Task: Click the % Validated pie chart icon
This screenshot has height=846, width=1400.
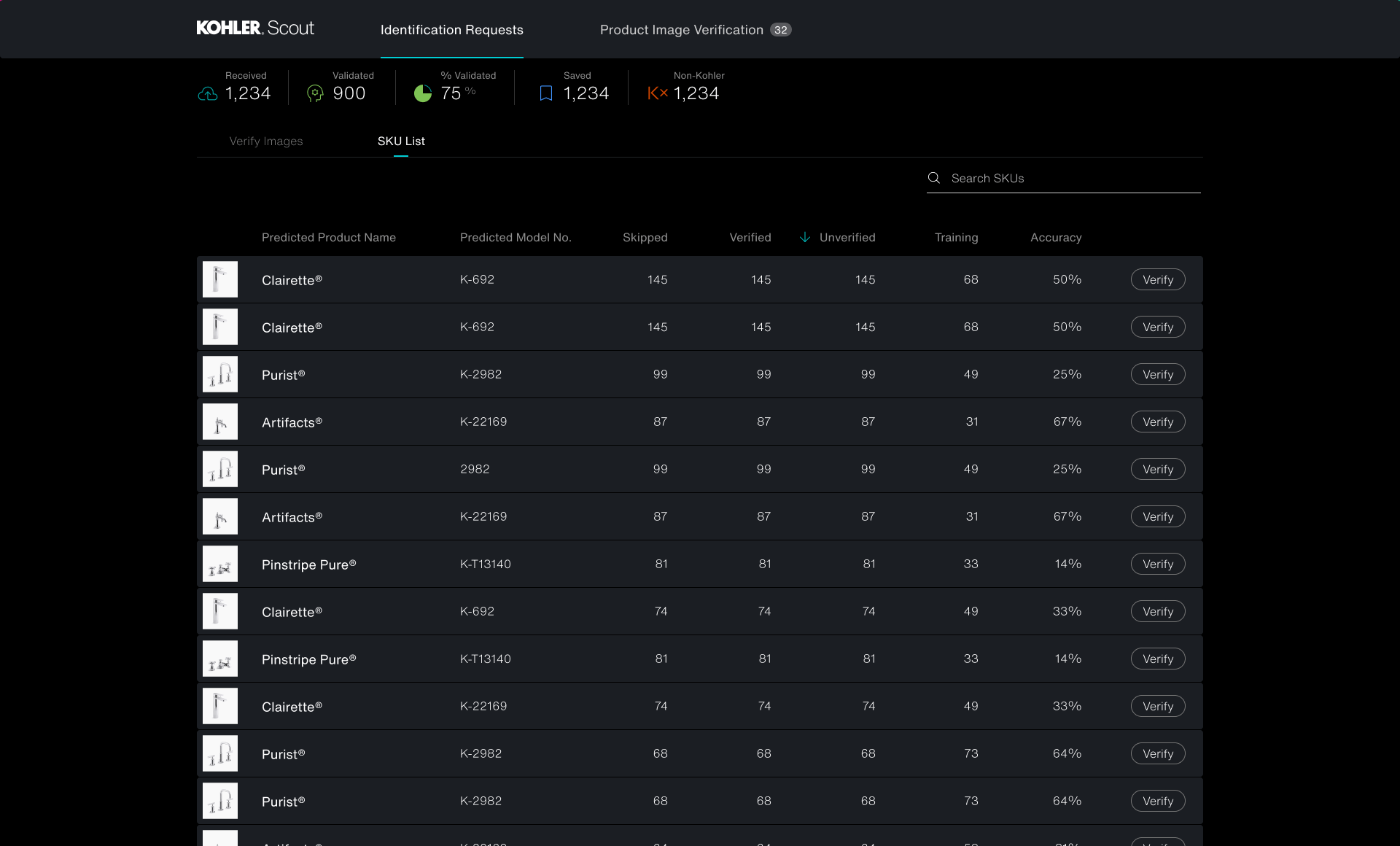Action: tap(423, 93)
